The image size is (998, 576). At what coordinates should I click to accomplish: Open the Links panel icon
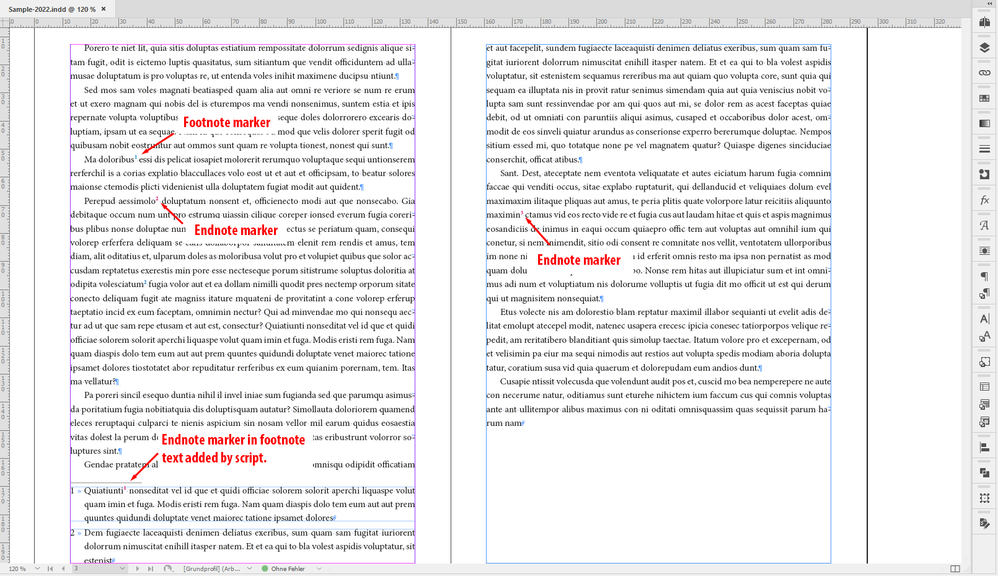[985, 73]
